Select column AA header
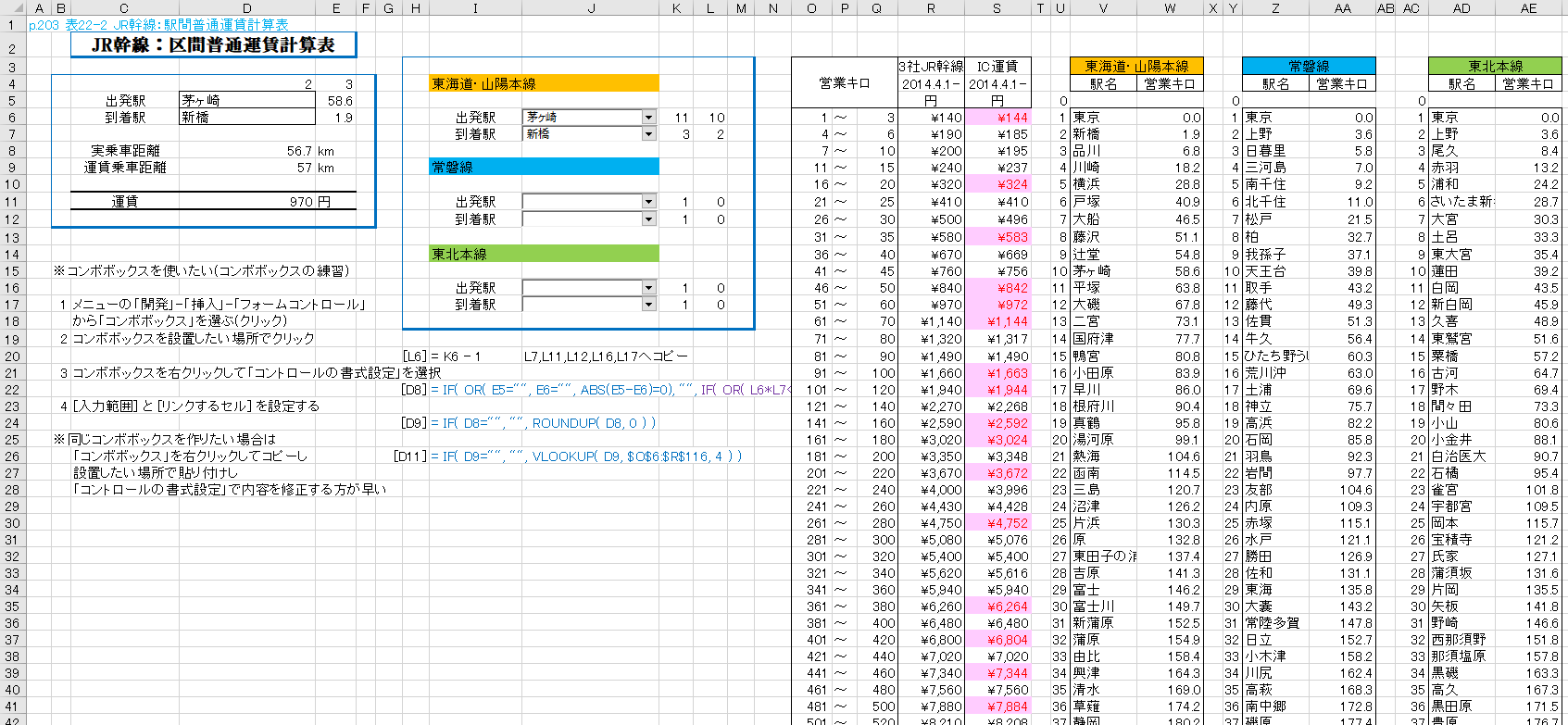 tap(1342, 8)
